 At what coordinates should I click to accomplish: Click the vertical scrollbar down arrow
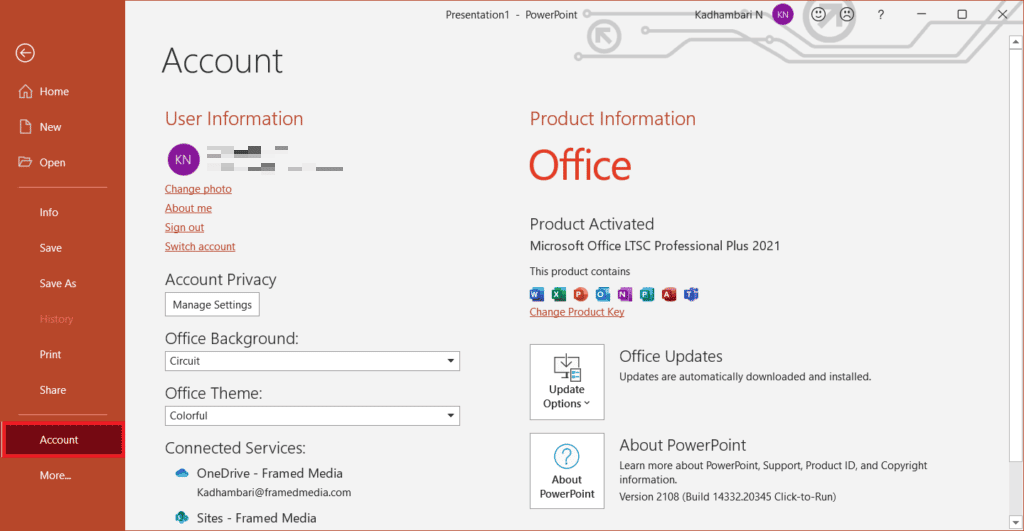pyautogui.click(x=1016, y=522)
